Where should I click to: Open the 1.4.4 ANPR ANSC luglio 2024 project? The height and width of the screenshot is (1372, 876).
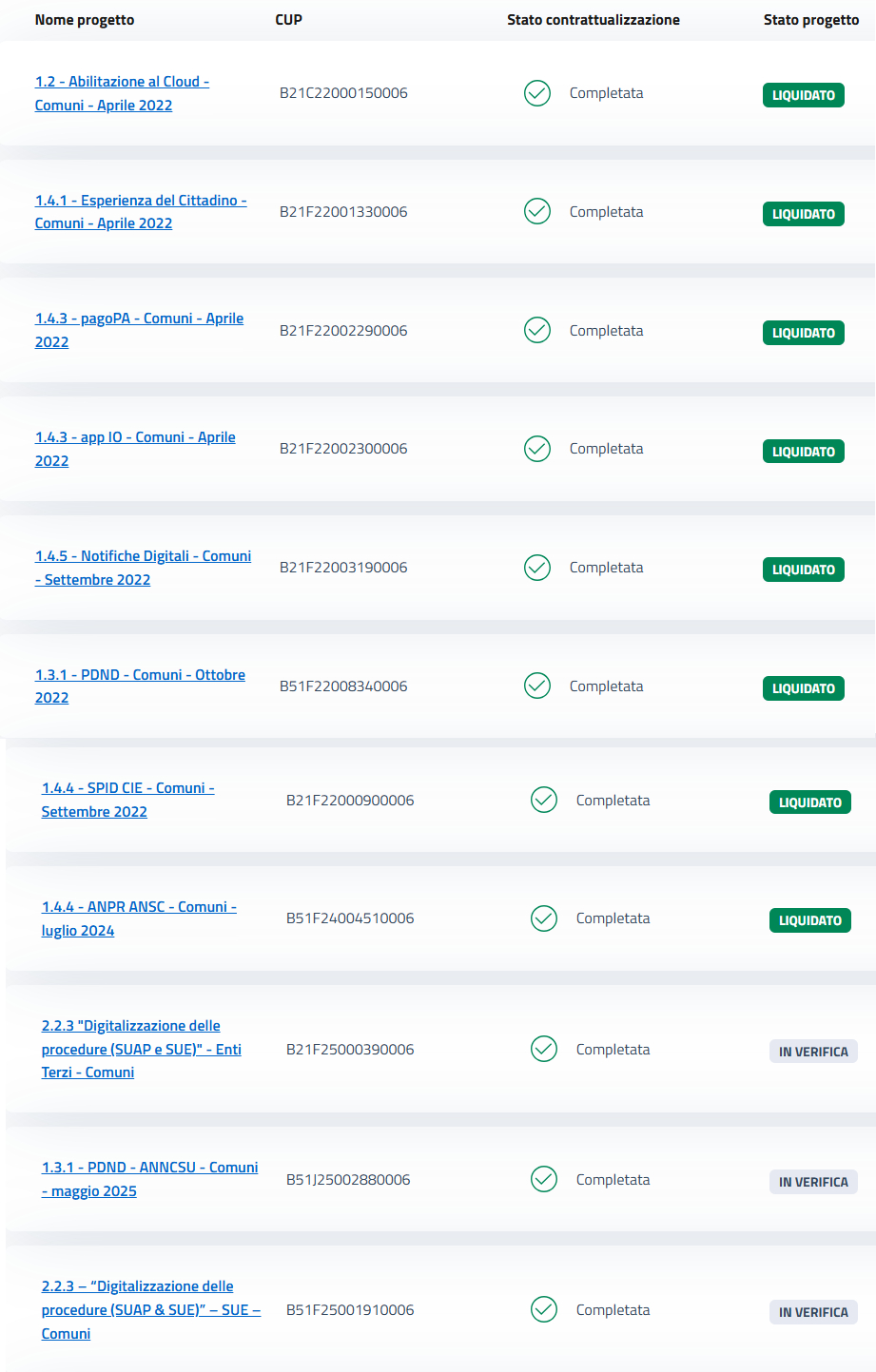click(x=139, y=907)
